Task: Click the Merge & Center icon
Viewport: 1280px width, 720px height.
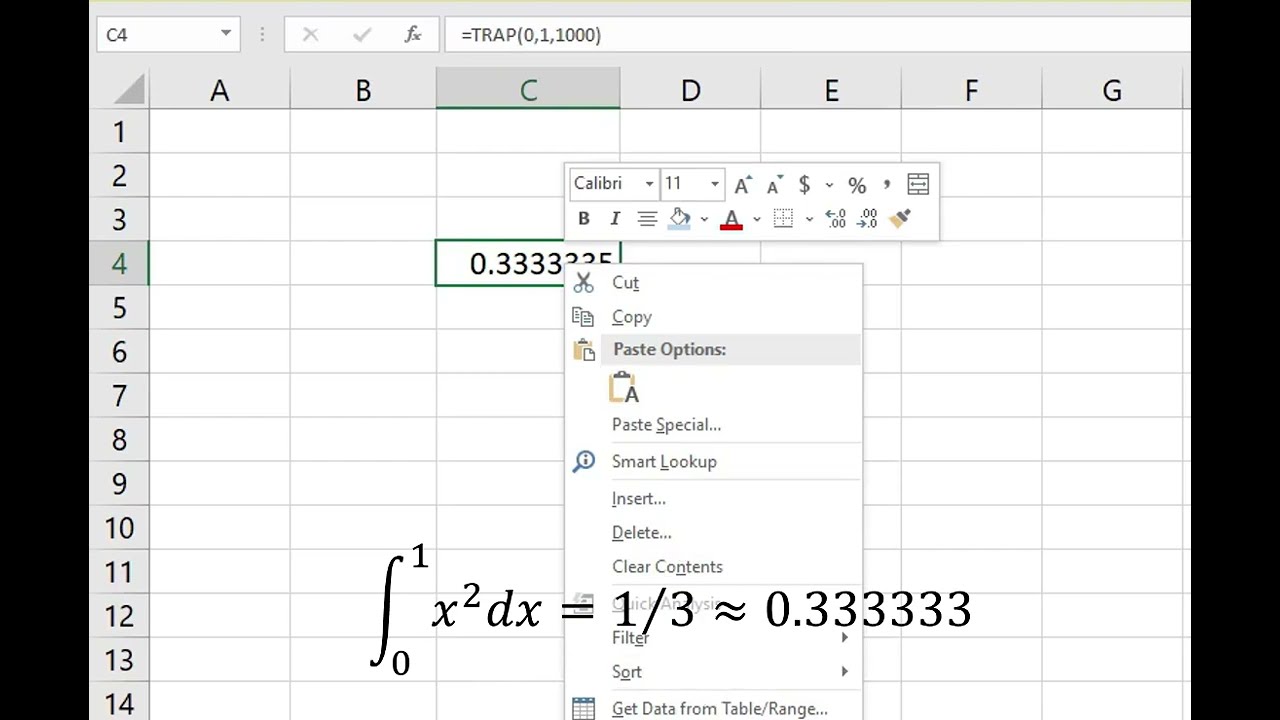Action: (918, 184)
